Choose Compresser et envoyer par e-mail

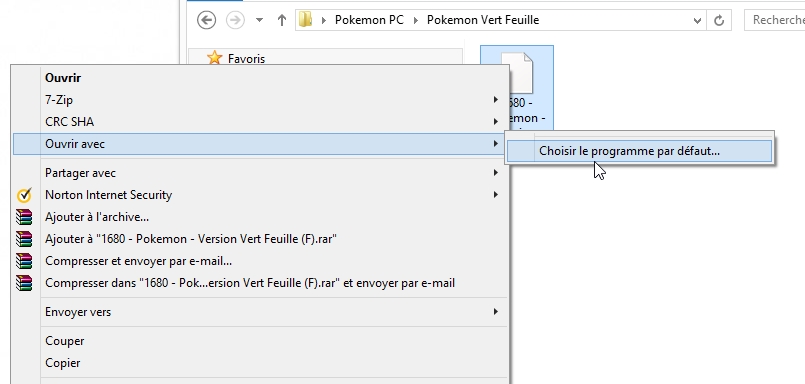(x=261, y=261)
